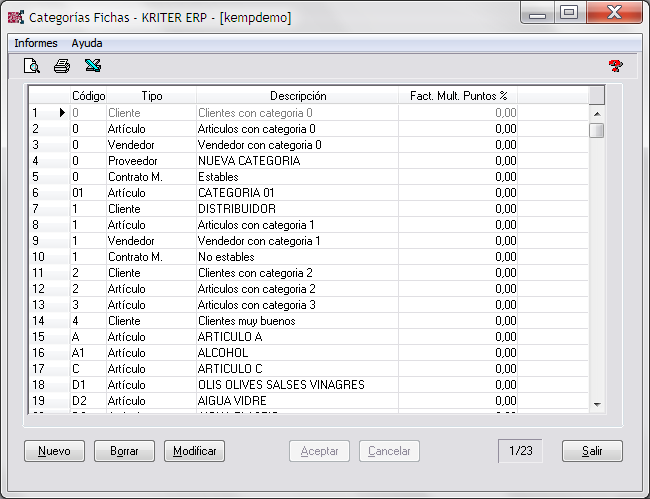Screen dimensions: 650x499
Task: Click the red help icon
Action: [616, 67]
